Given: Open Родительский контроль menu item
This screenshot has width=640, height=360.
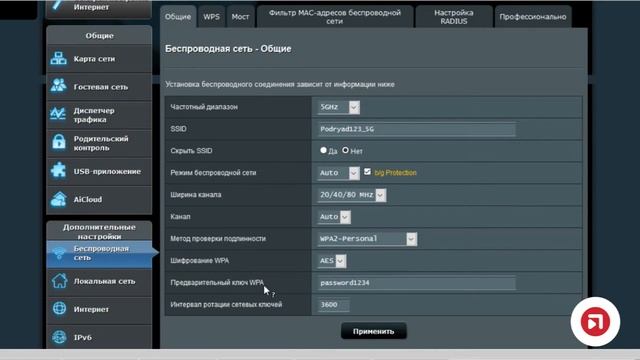Looking at the screenshot, I should click(x=99, y=143).
